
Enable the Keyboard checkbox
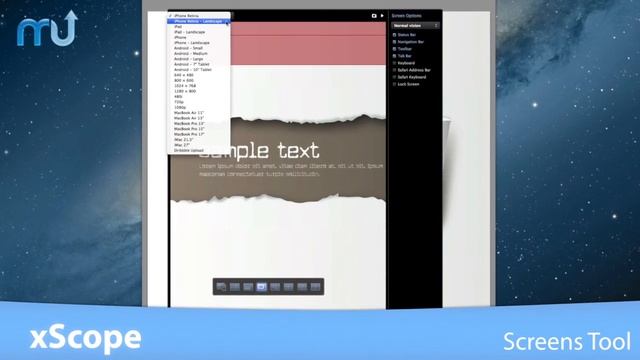[394, 63]
